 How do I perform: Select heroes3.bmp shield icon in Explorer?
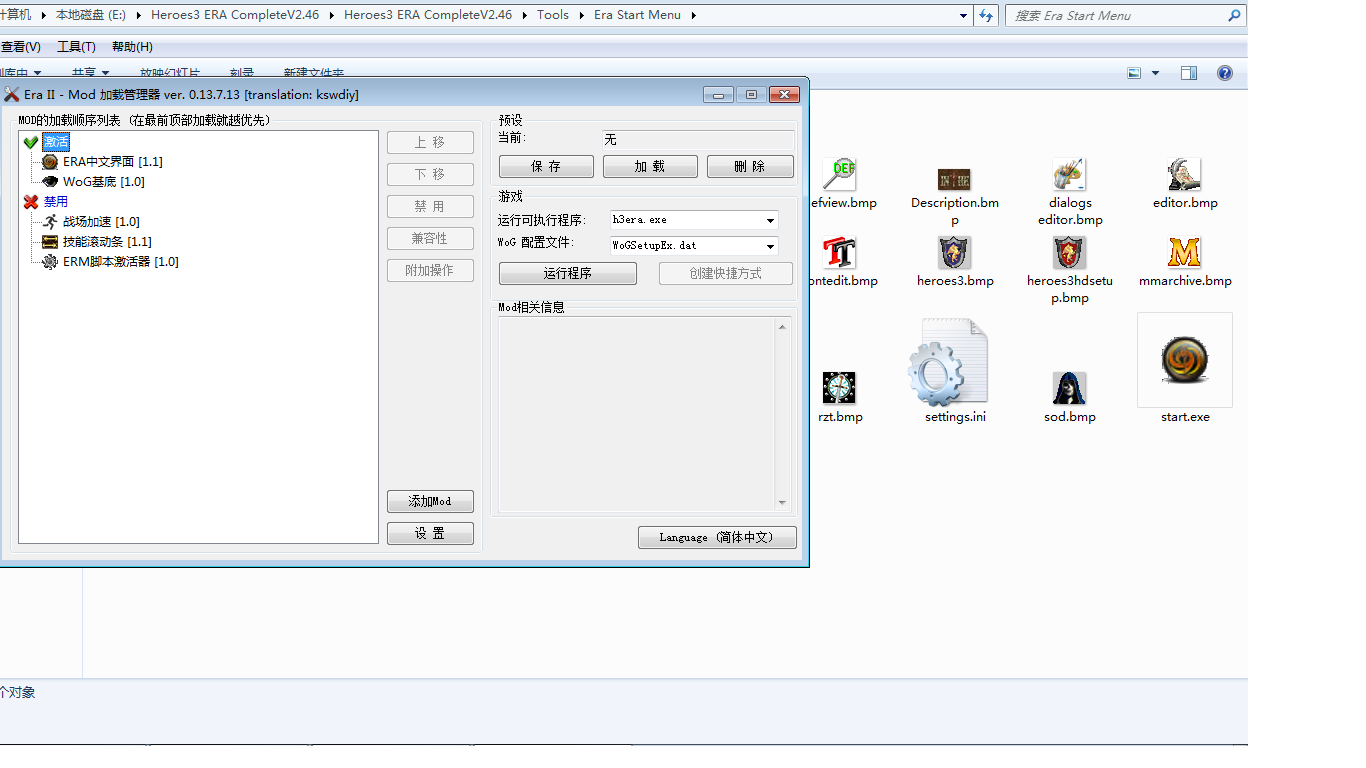click(x=954, y=253)
